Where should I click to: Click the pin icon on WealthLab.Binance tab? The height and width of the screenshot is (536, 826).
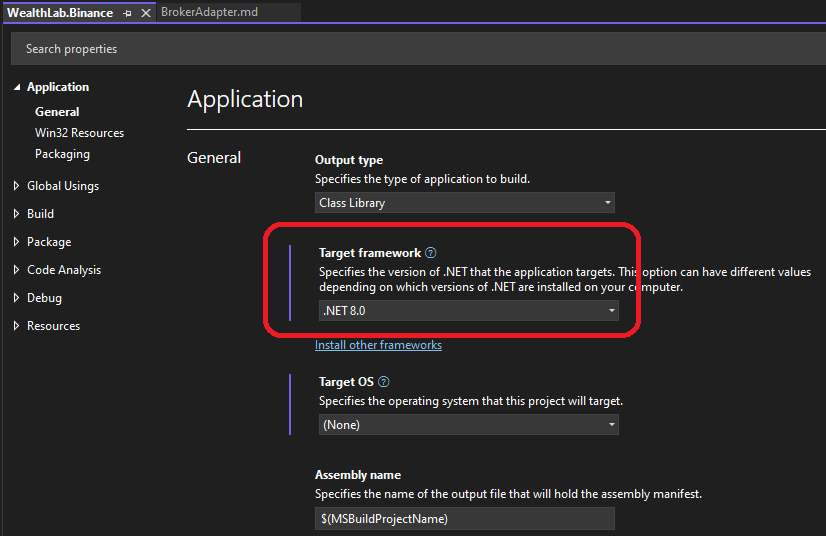pyautogui.click(x=127, y=13)
